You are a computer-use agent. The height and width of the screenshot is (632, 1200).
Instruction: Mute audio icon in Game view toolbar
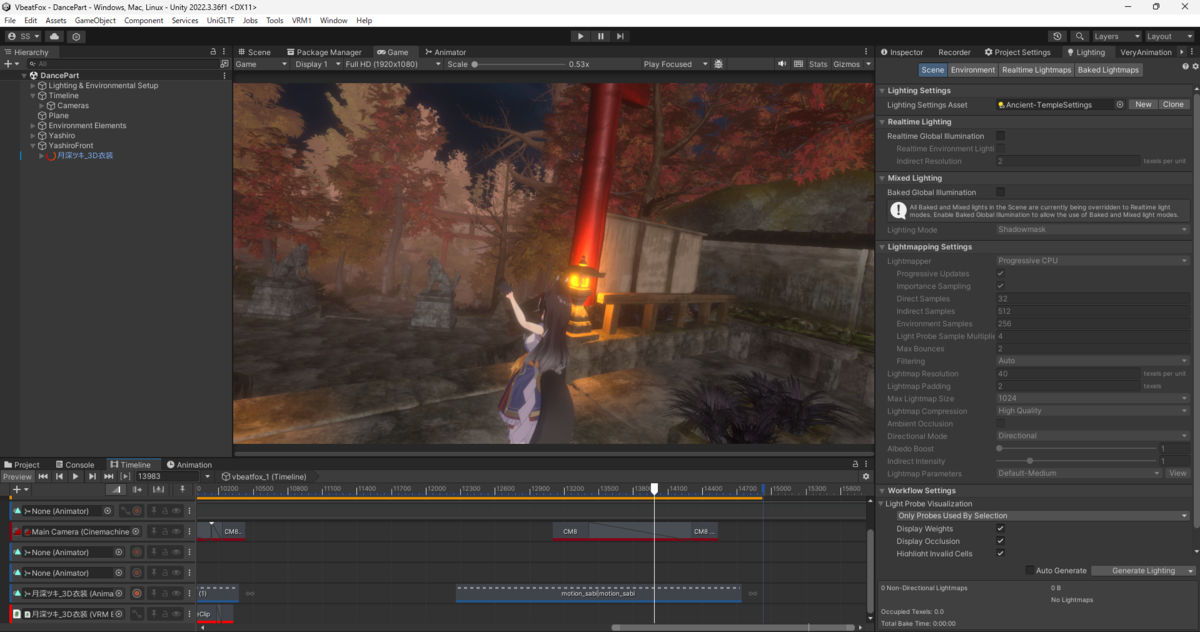click(x=782, y=64)
